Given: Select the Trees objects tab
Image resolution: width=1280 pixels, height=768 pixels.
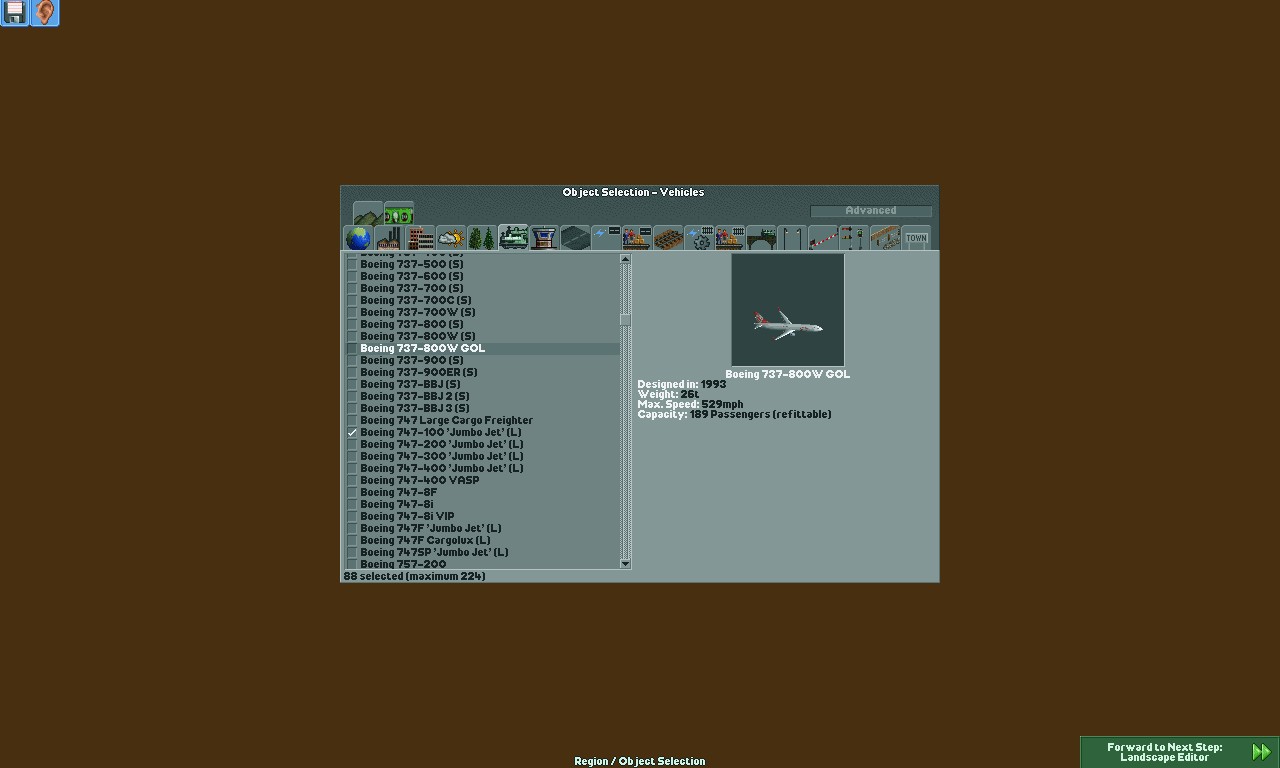Looking at the screenshot, I should pyautogui.click(x=482, y=238).
